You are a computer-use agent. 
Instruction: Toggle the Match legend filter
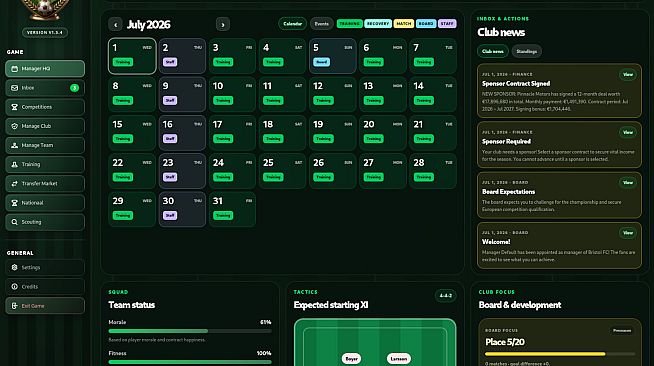coord(403,24)
